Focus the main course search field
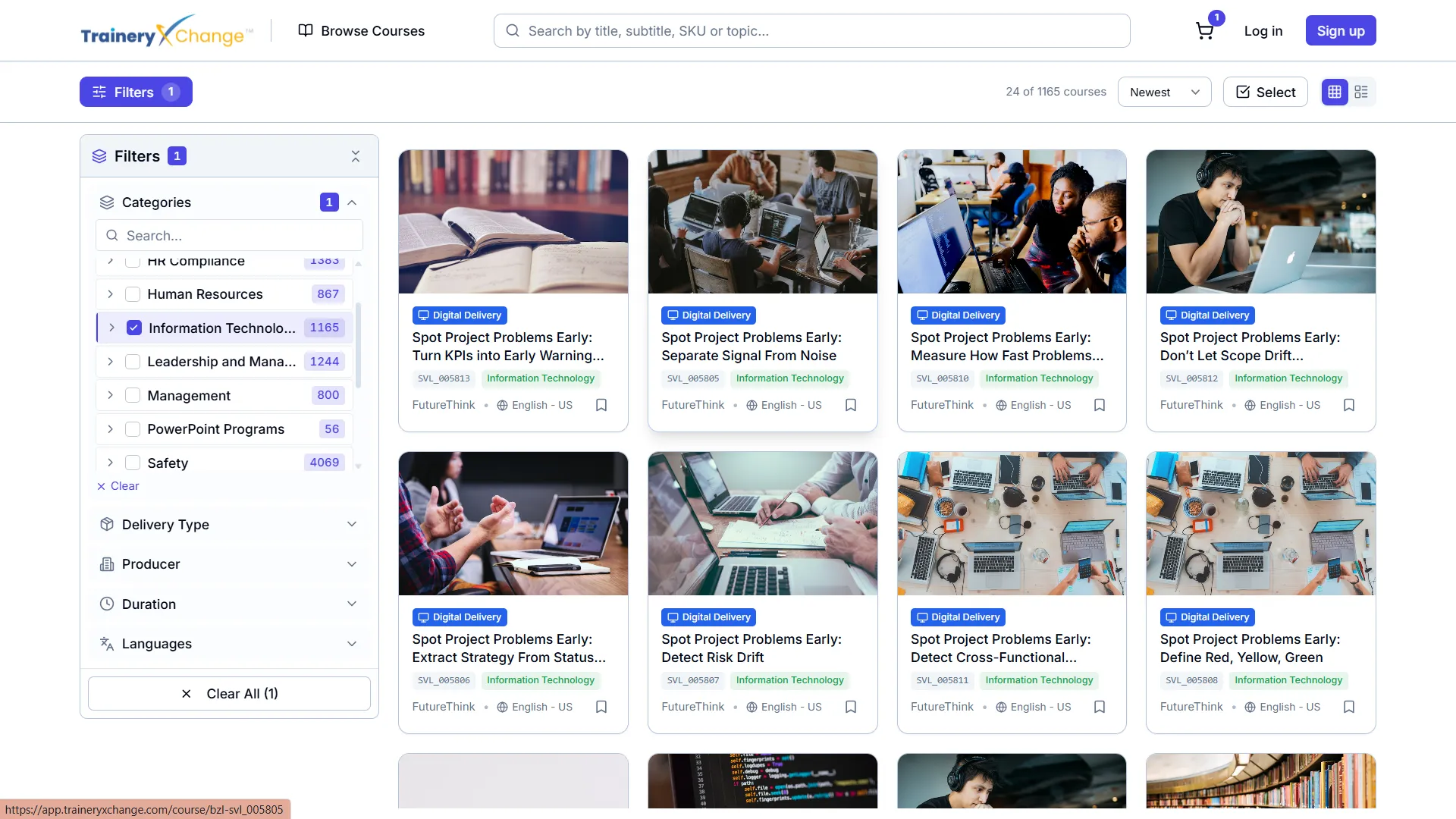 click(x=811, y=31)
